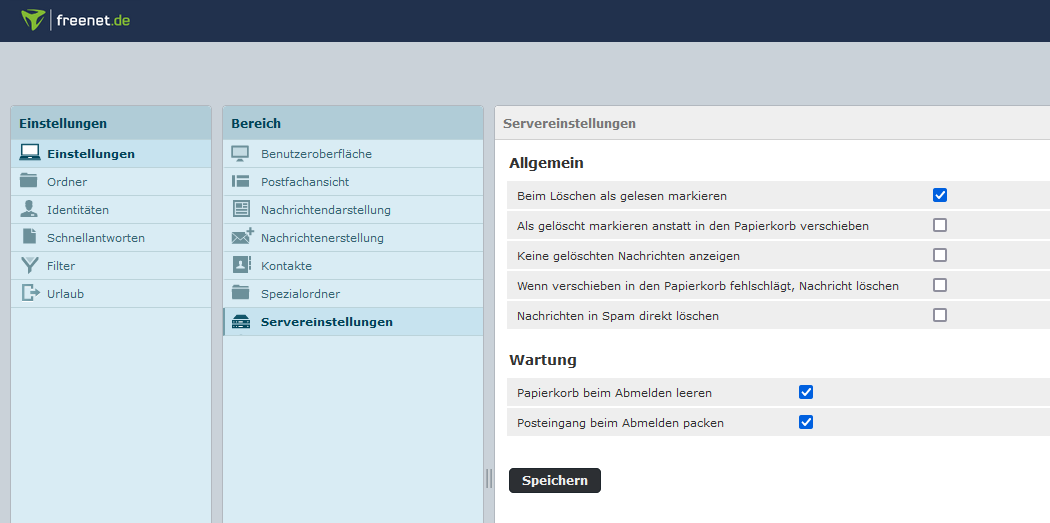The image size is (1050, 523).
Task: Select the Spezialordner folder icon
Action: 241,293
